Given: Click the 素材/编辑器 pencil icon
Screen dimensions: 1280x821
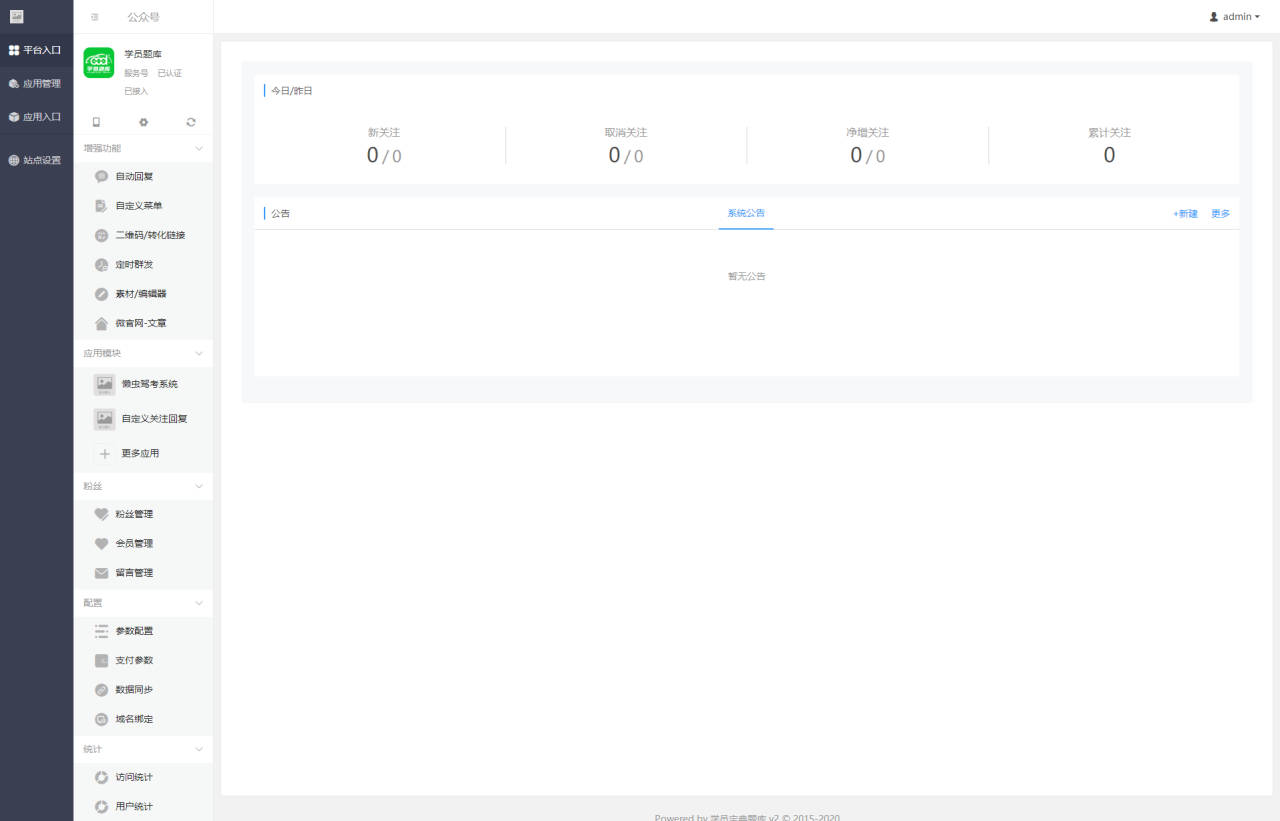Looking at the screenshot, I should tap(101, 294).
